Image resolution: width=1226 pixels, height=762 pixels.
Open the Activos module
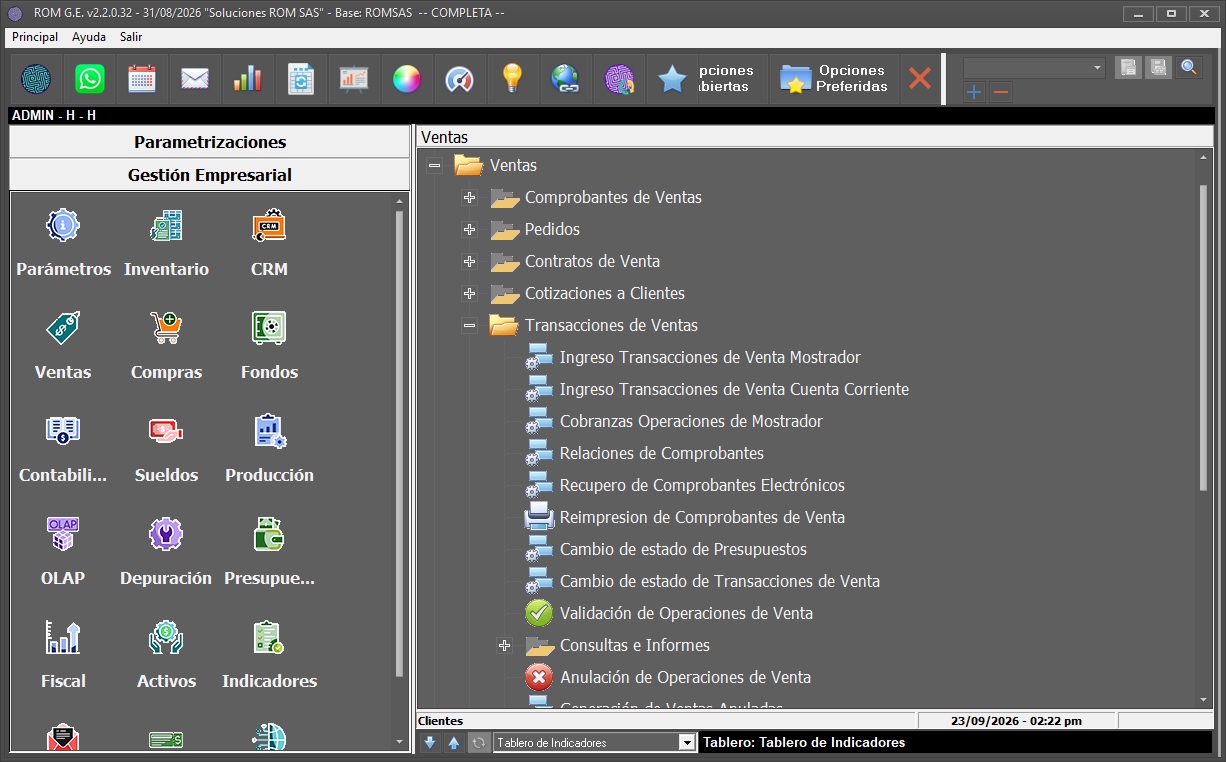(166, 655)
